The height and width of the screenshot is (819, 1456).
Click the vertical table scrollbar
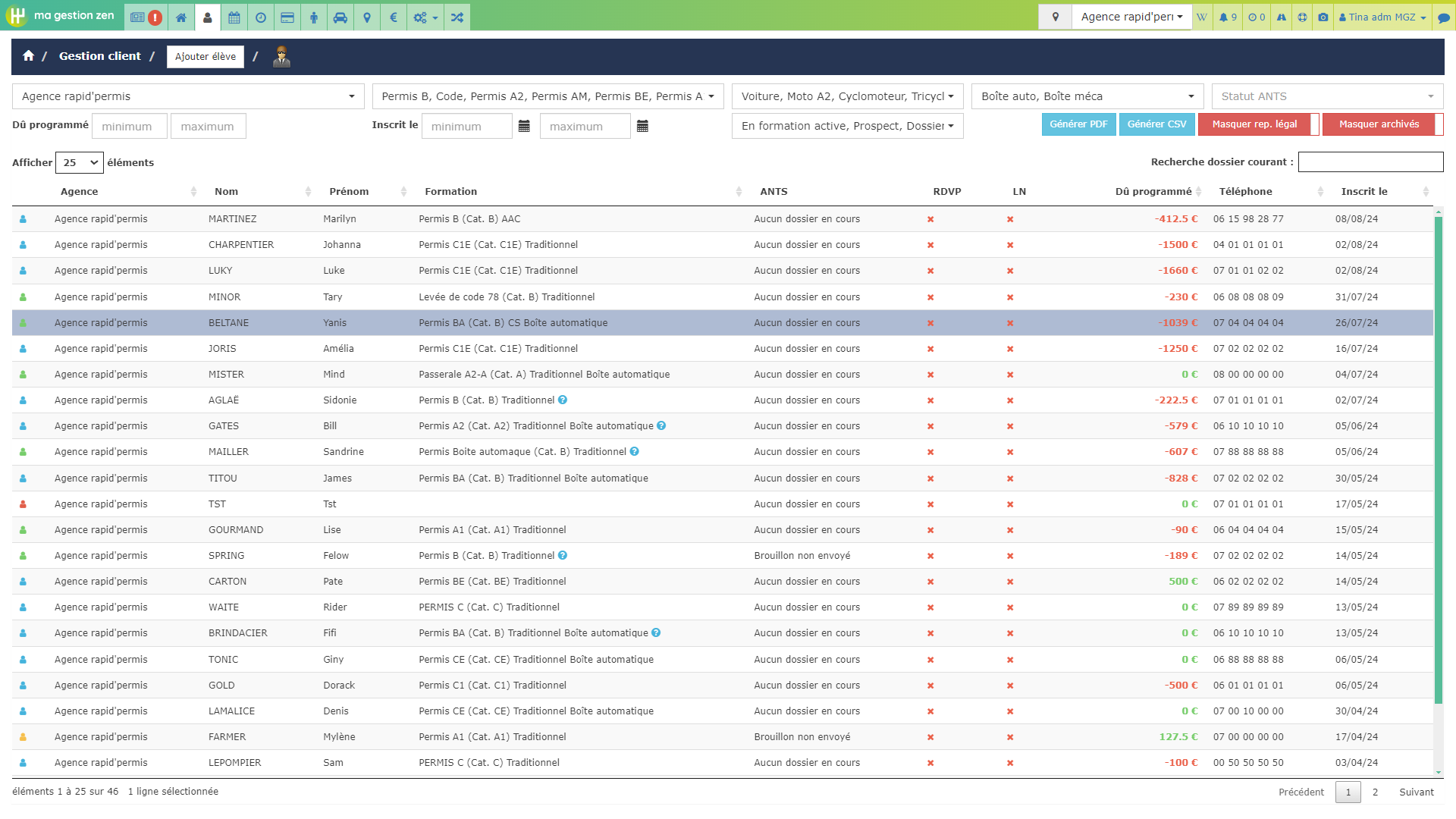1439,460
